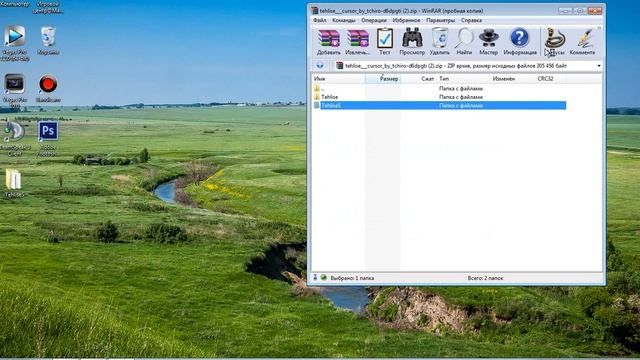640x360 pixels.
Task: Click the archive path in the address bar
Action: coord(456,66)
